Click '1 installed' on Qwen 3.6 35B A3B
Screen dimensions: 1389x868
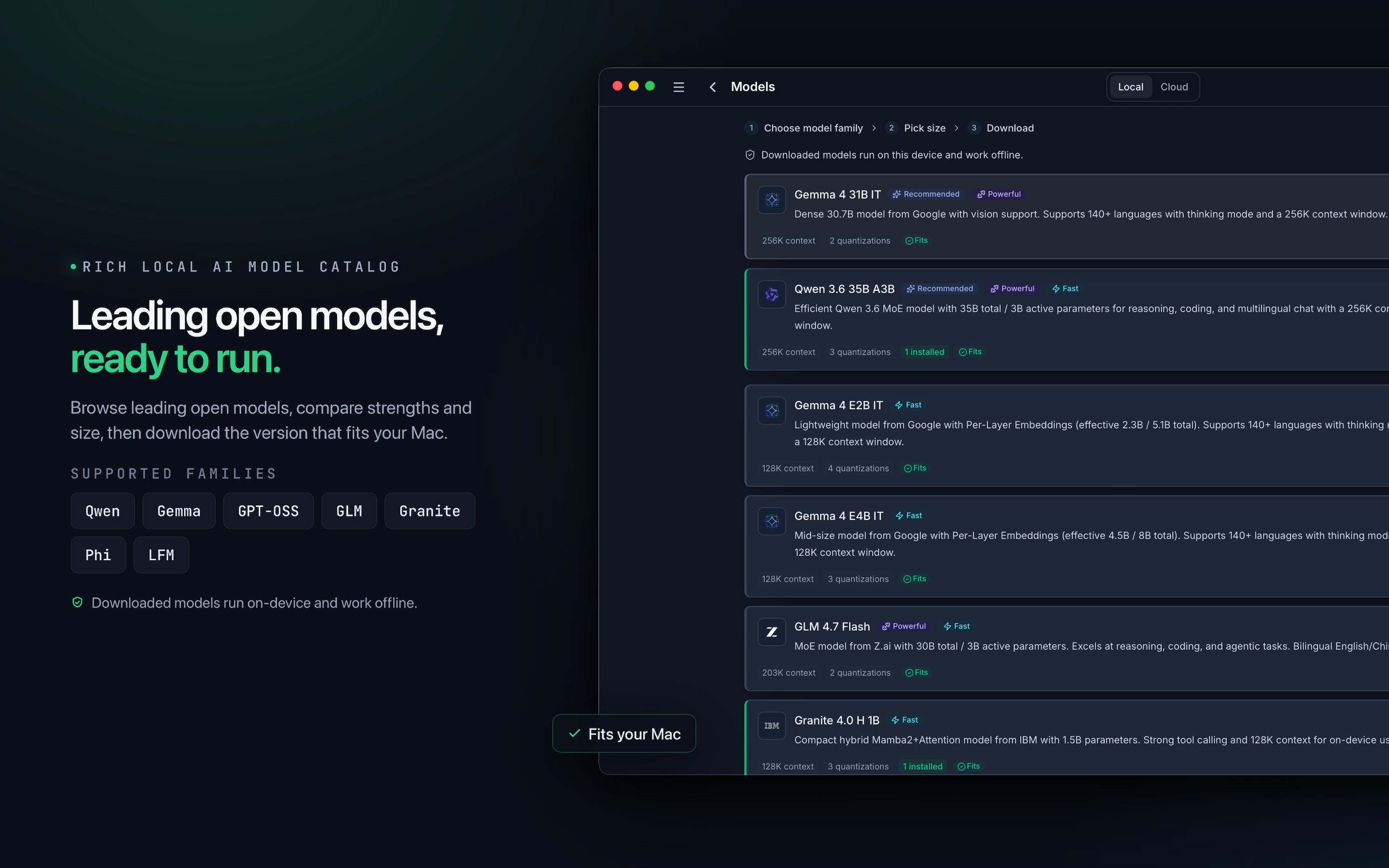pos(924,352)
